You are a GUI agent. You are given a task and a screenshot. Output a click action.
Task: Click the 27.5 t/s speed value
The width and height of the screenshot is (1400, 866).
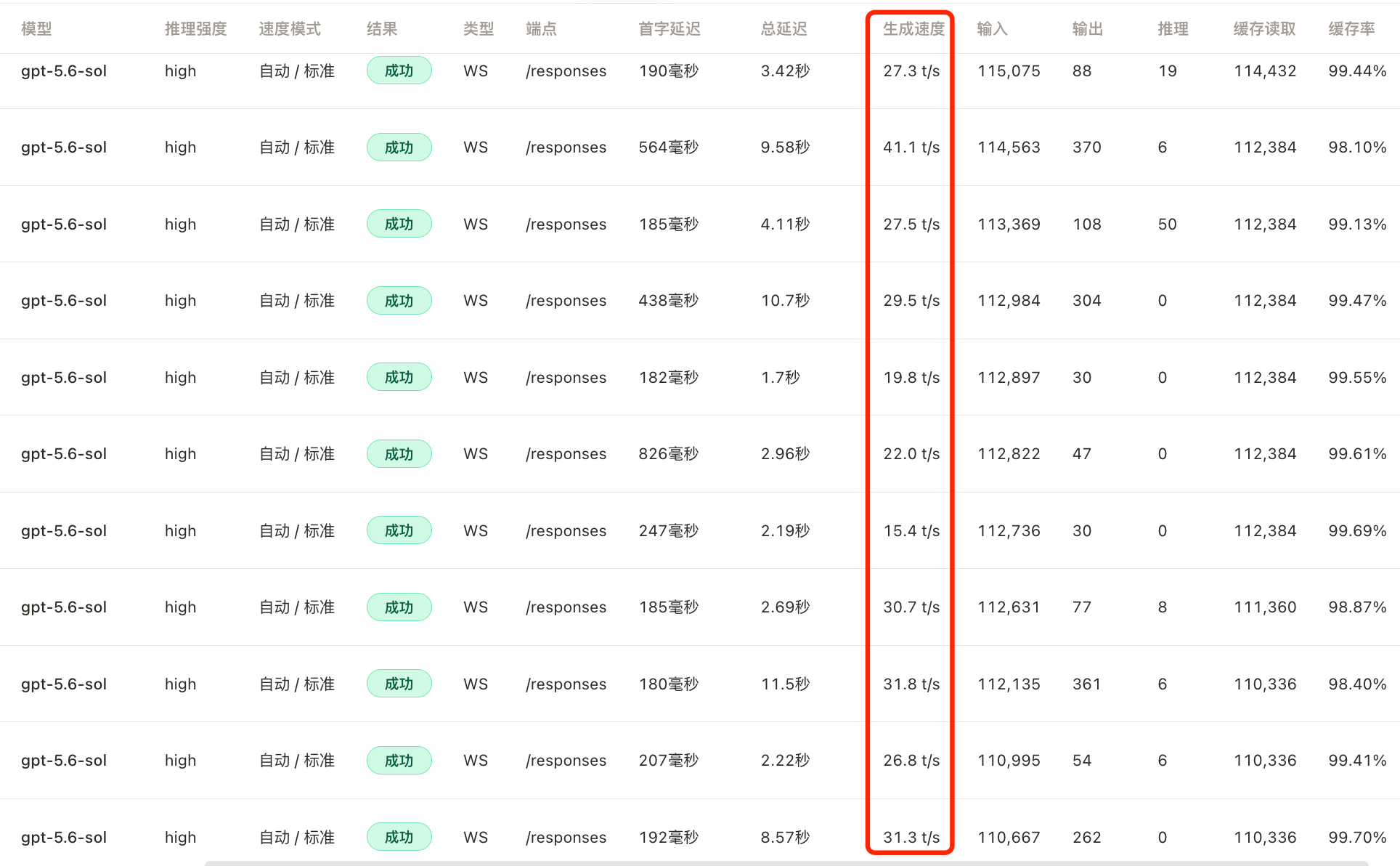pos(911,224)
